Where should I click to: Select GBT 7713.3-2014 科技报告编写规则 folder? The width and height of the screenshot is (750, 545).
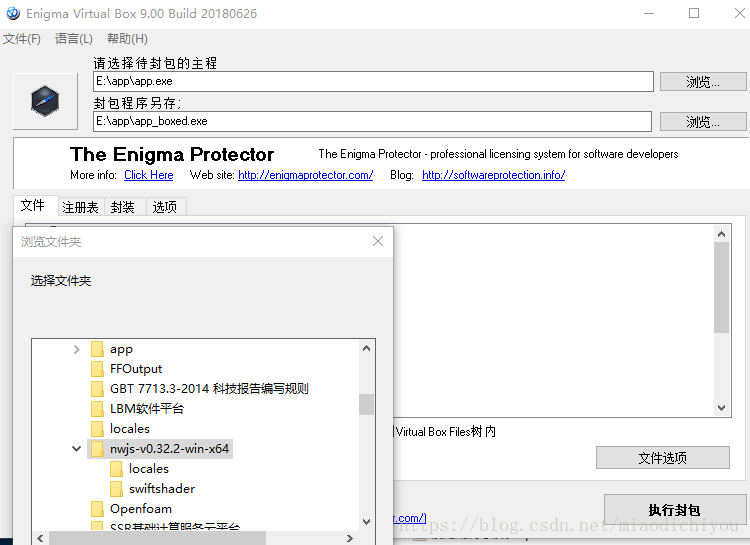209,389
